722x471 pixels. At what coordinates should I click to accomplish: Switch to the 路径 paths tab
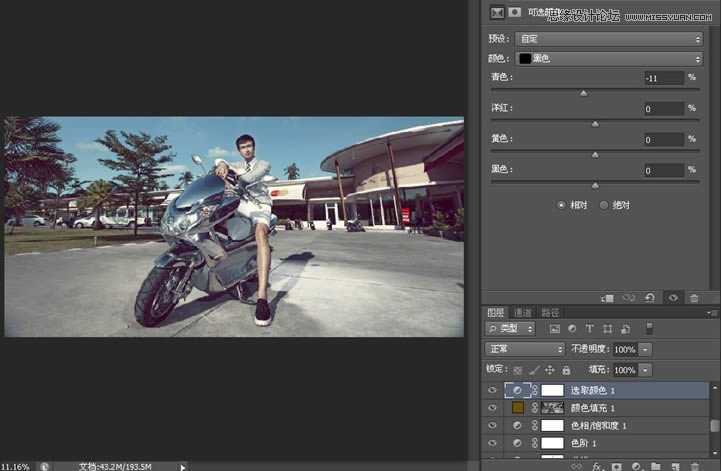click(550, 313)
